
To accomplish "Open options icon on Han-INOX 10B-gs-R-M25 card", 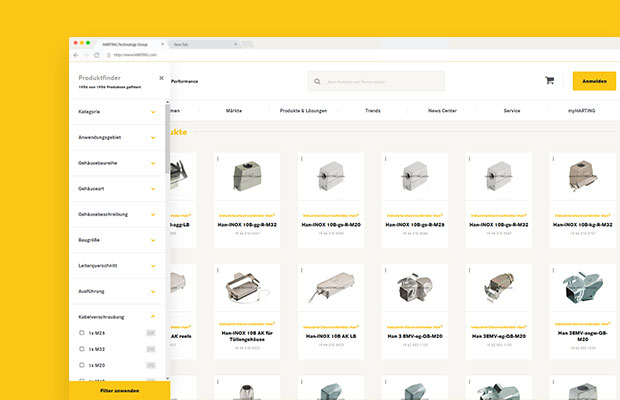I will [386, 158].
